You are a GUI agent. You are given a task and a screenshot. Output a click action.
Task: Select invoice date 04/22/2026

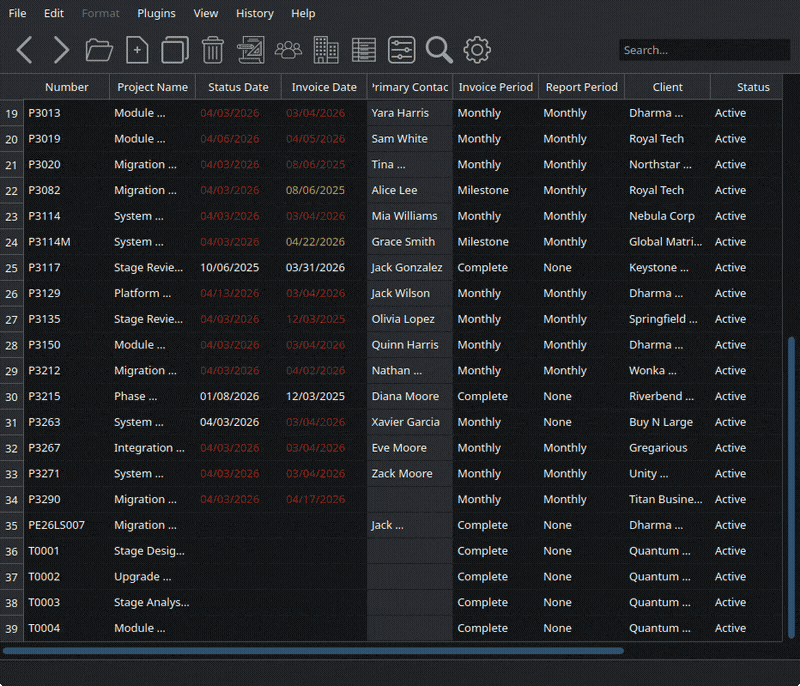[x=324, y=242]
